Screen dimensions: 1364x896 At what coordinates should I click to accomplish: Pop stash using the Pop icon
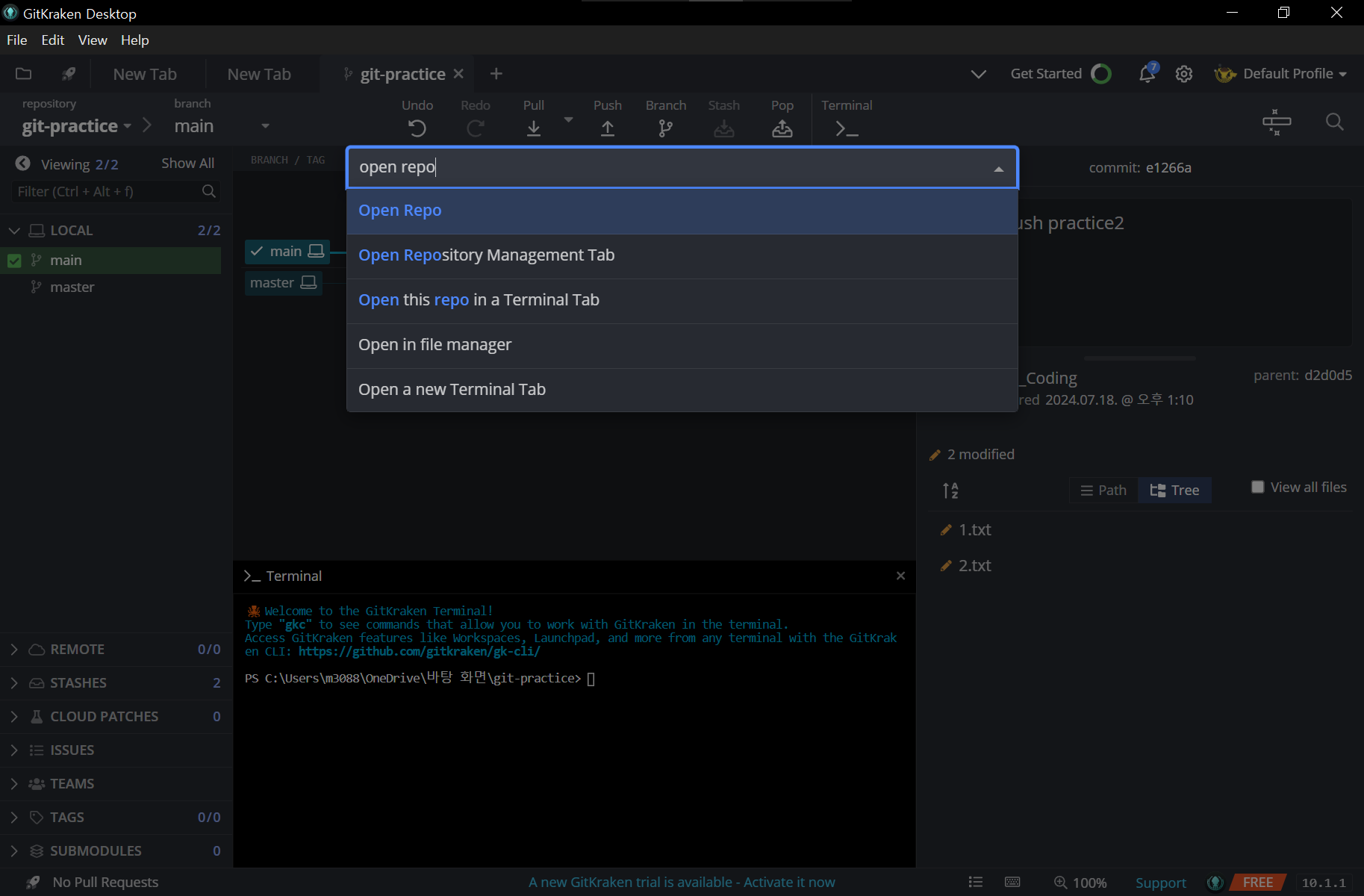pos(782,128)
